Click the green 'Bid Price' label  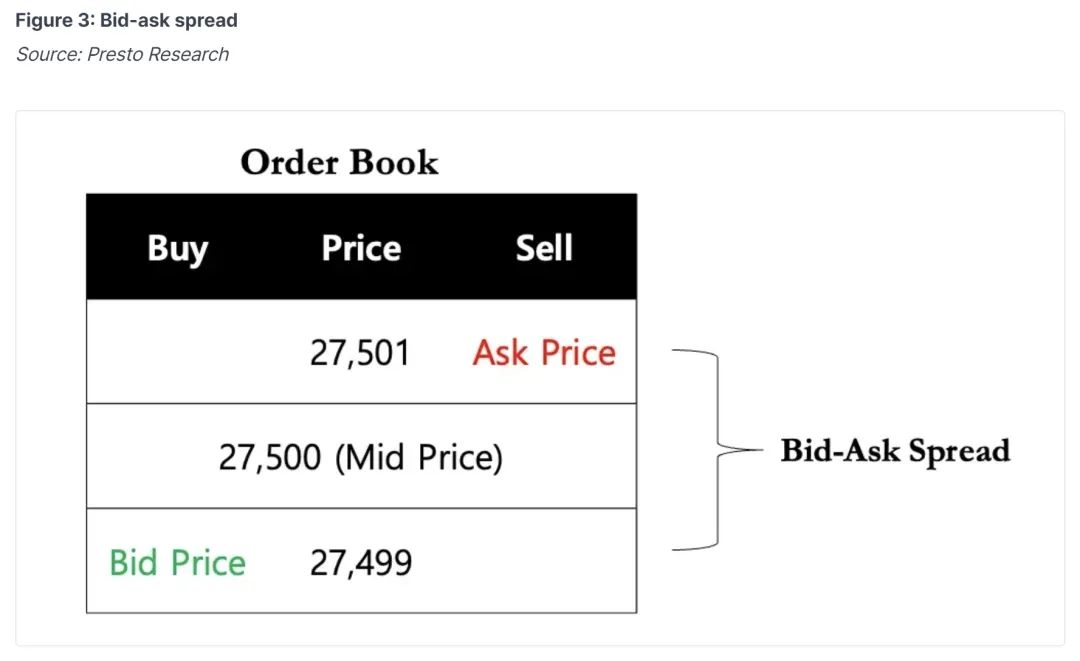click(x=178, y=563)
